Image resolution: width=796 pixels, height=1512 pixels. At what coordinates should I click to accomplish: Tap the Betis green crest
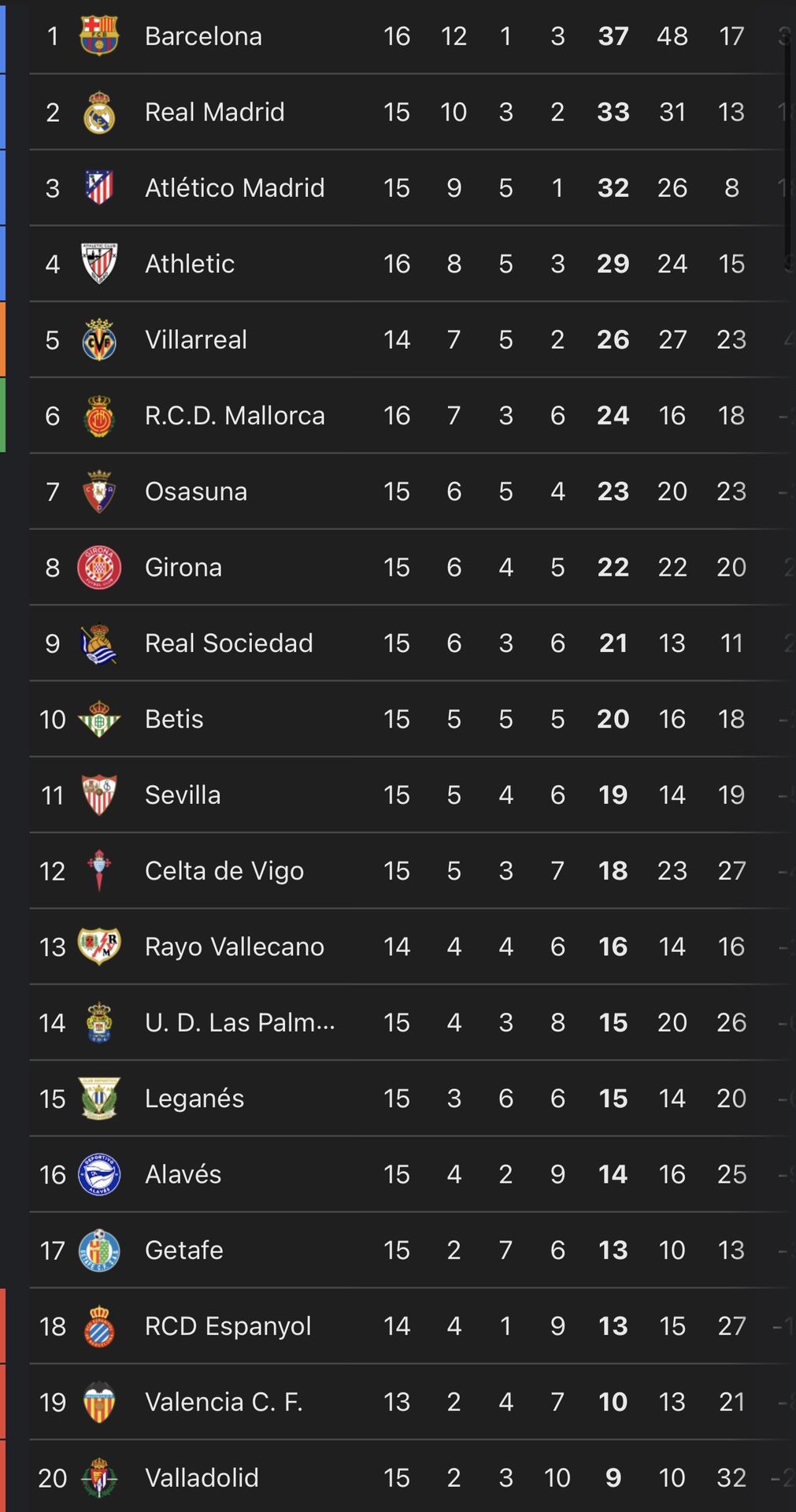click(99, 719)
